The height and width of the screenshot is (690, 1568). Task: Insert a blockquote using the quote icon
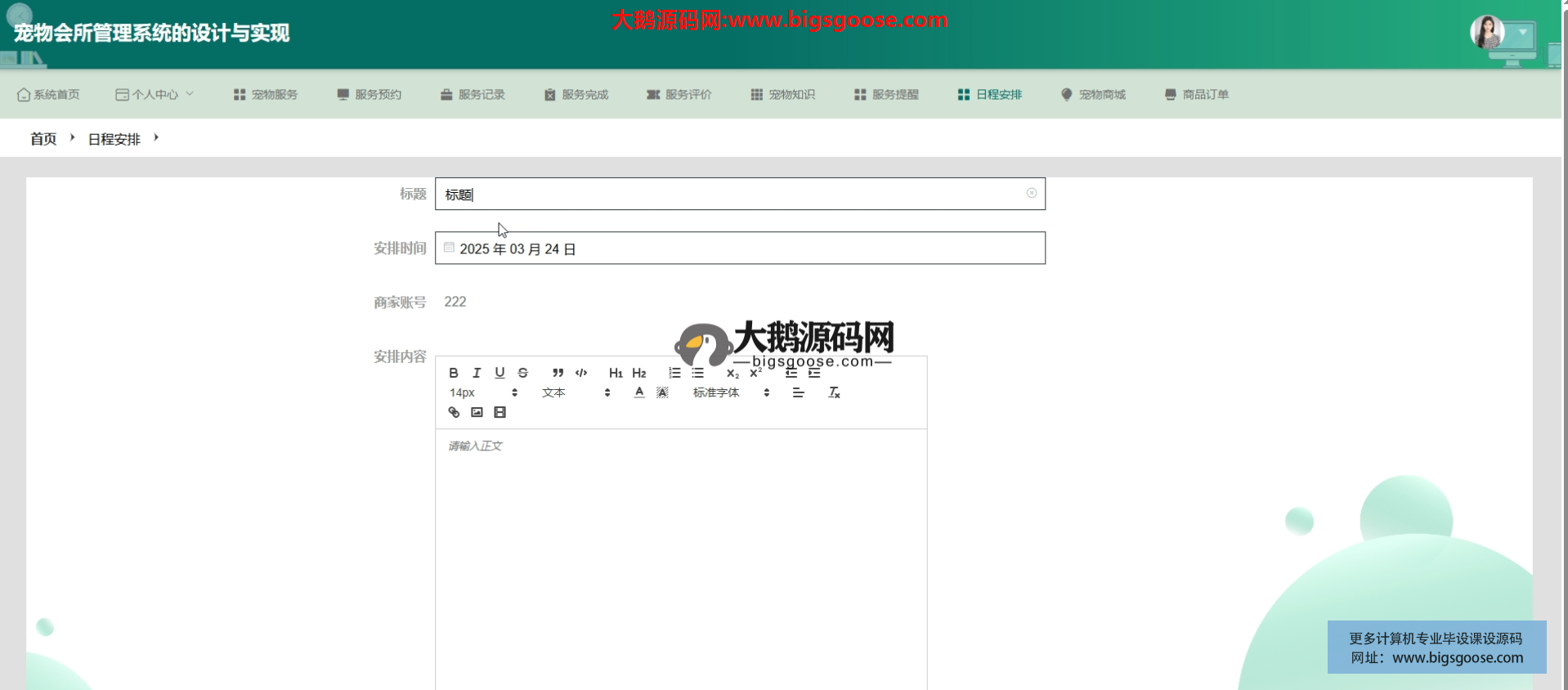coord(558,373)
